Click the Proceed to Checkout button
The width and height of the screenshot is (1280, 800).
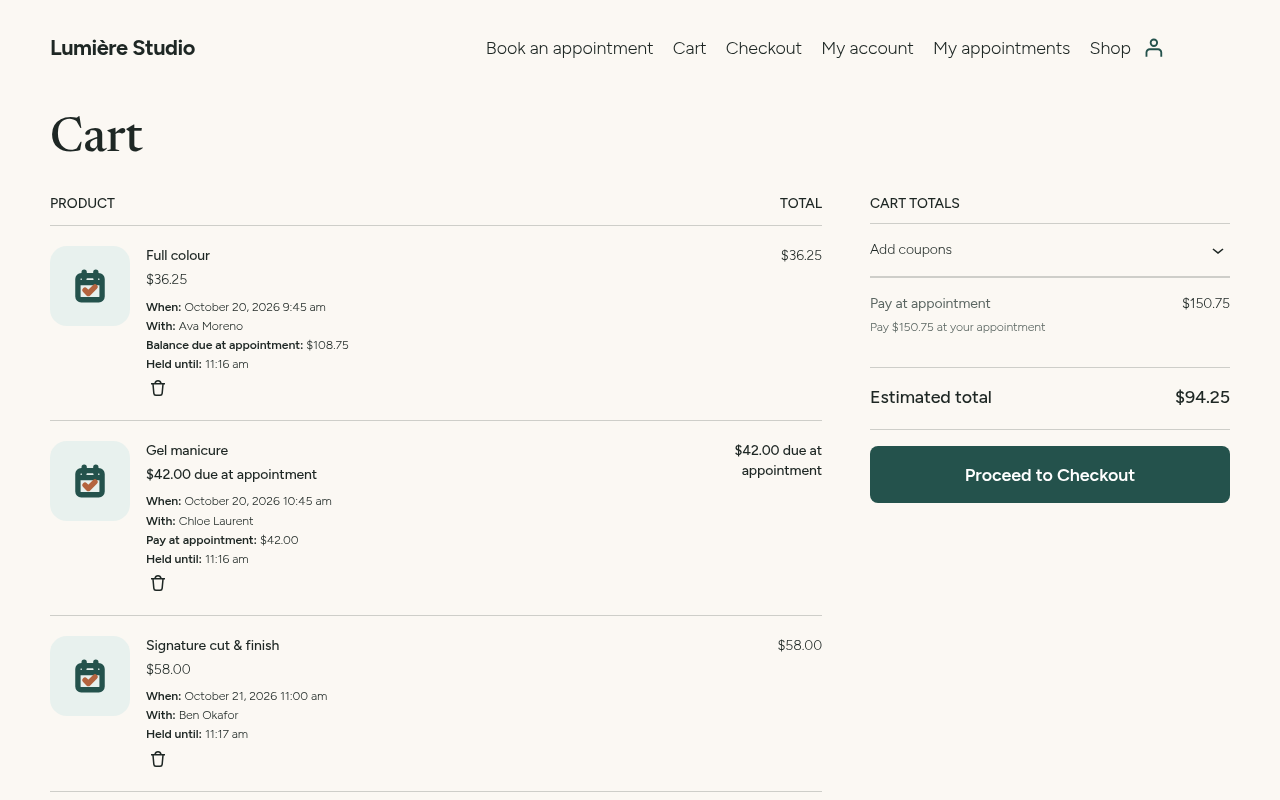(x=1050, y=475)
